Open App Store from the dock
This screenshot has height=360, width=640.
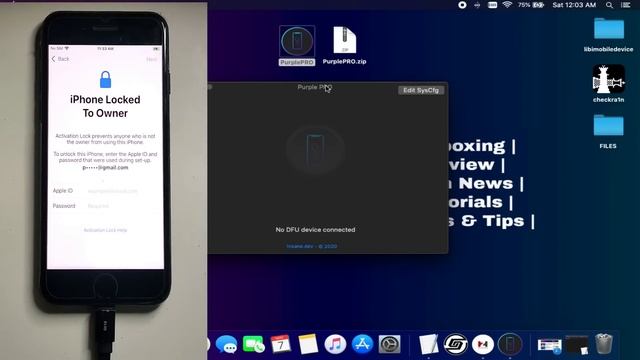pos(362,345)
